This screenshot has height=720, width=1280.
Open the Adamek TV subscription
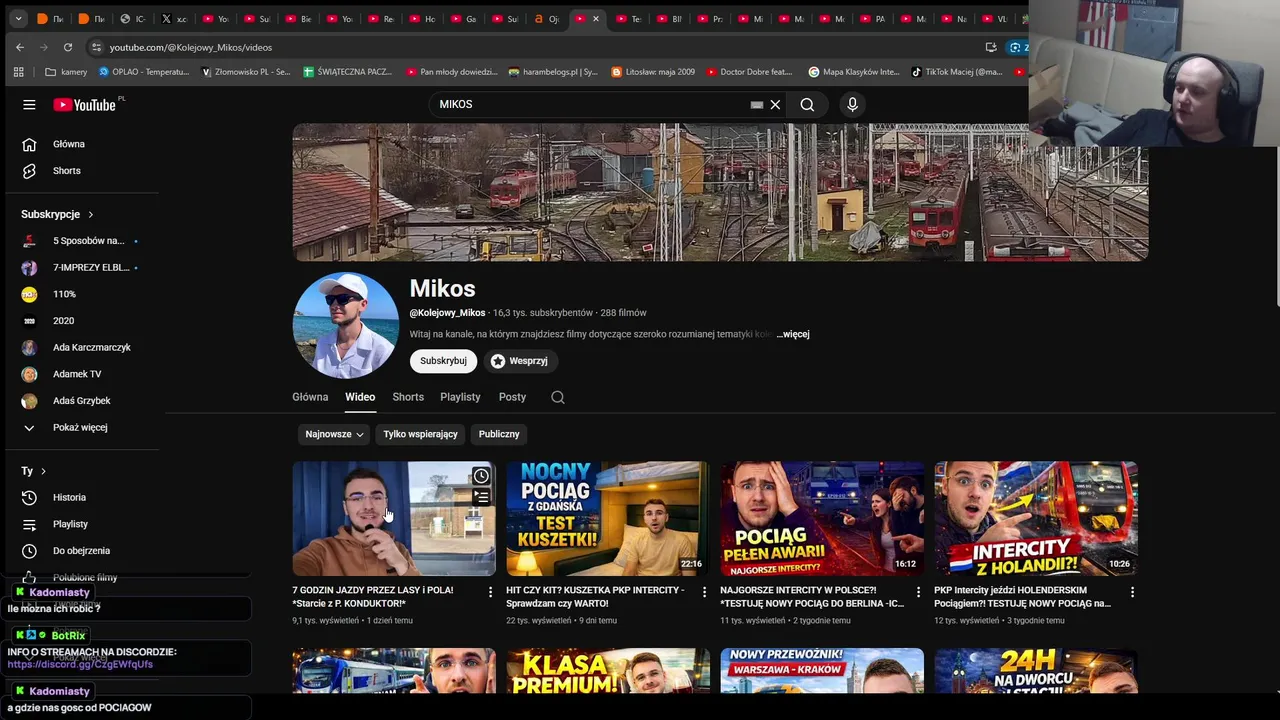(x=82, y=374)
